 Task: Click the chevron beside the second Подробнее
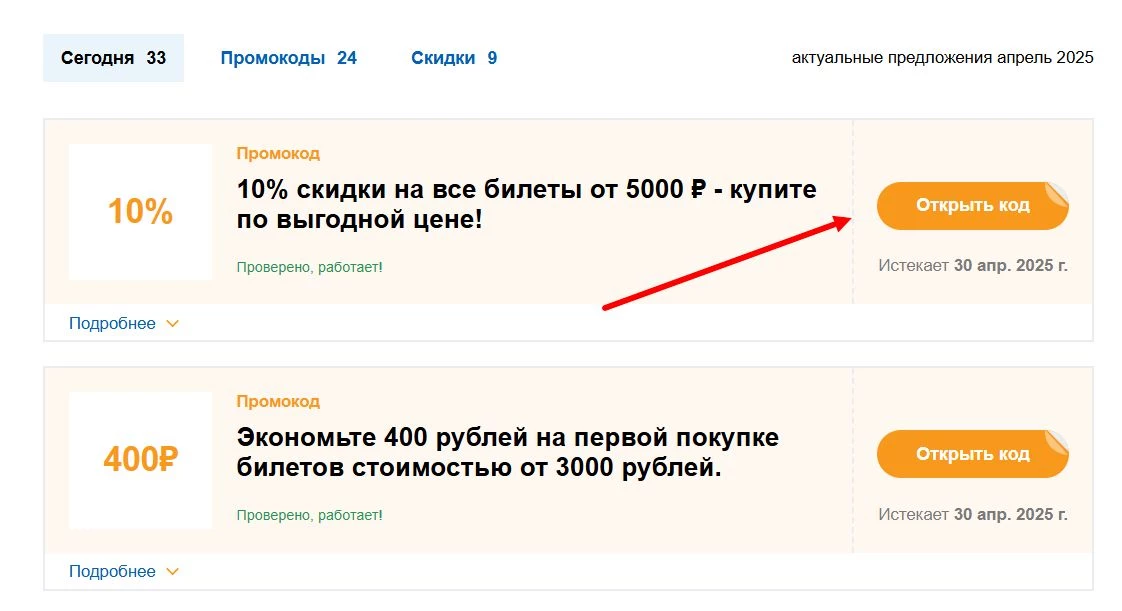point(174,571)
